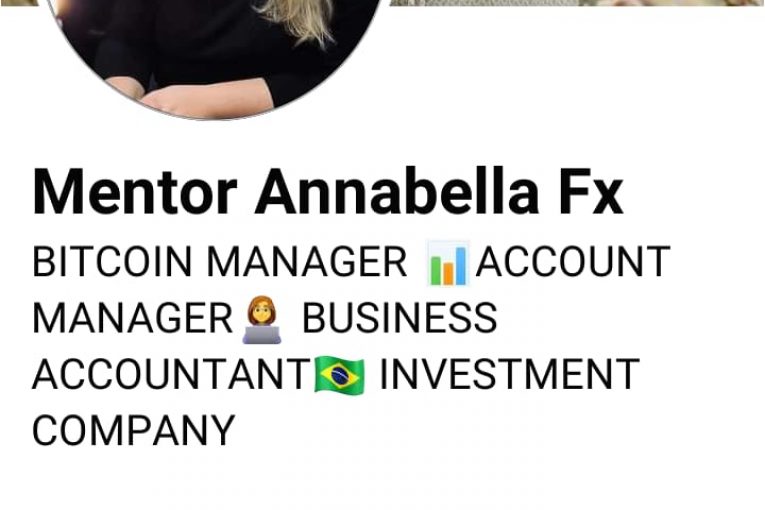
Task: Click the word COMPANY ending the bio
Action: tap(134, 430)
